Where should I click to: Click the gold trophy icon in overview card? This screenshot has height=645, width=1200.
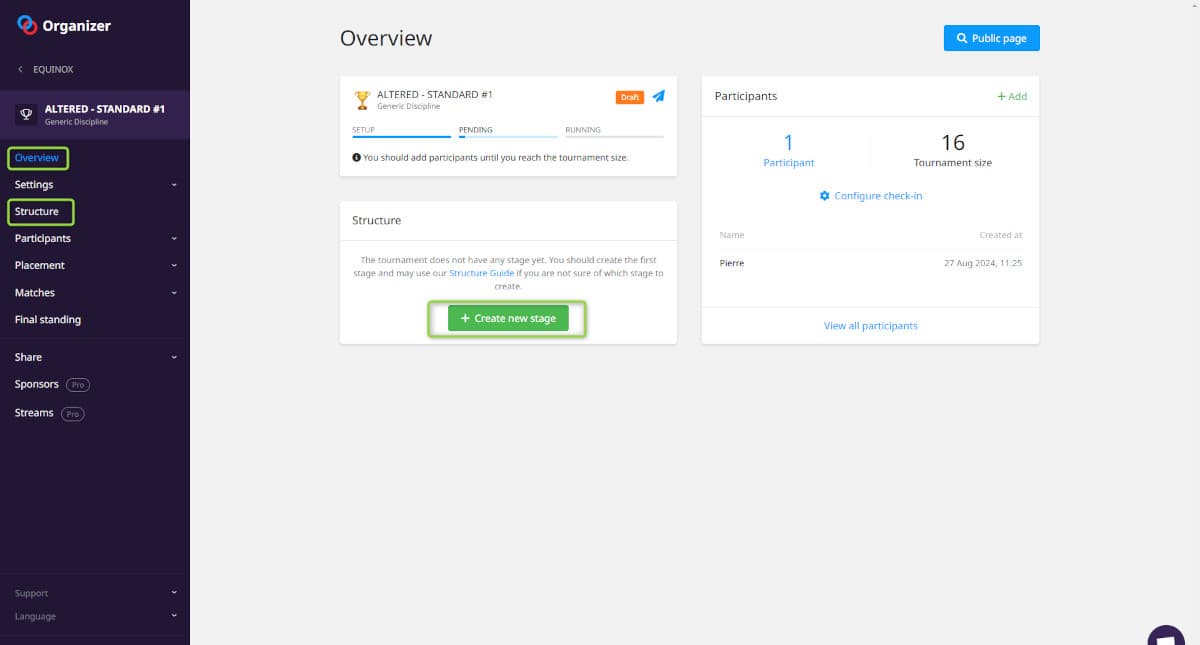[x=362, y=100]
